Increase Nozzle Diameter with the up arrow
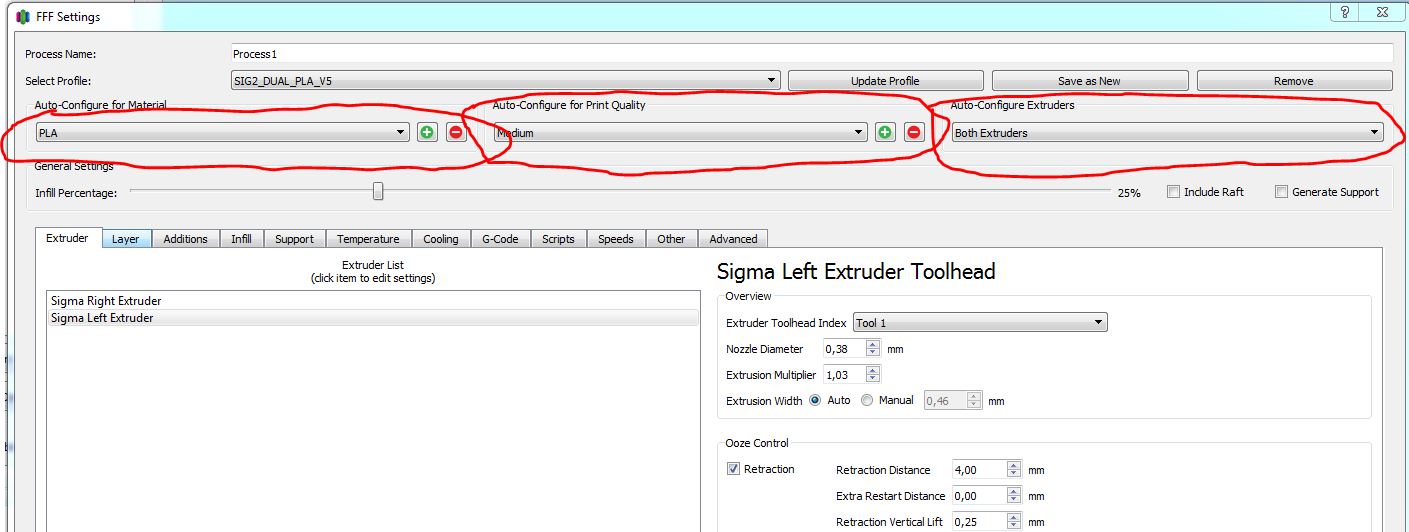Screen dimensions: 1409x532 click(x=873, y=344)
